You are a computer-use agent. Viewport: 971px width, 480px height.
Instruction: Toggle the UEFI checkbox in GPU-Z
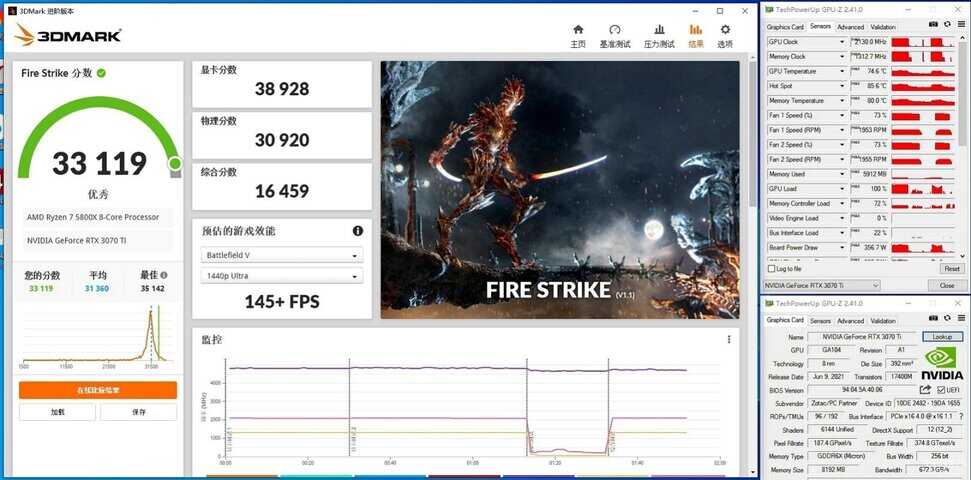click(941, 390)
